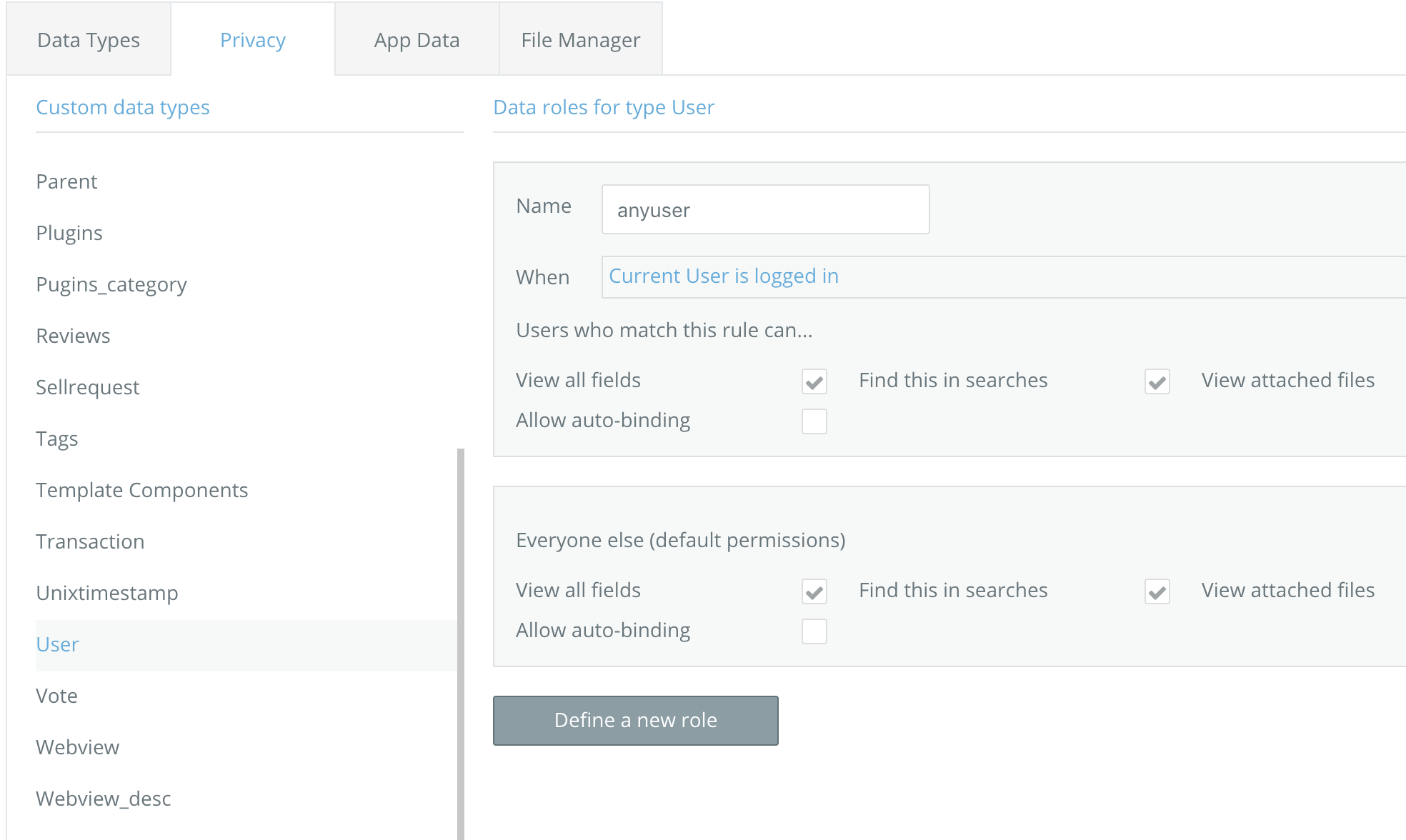Uncheck 'Find this in searches' for anyuser role

click(x=1157, y=381)
